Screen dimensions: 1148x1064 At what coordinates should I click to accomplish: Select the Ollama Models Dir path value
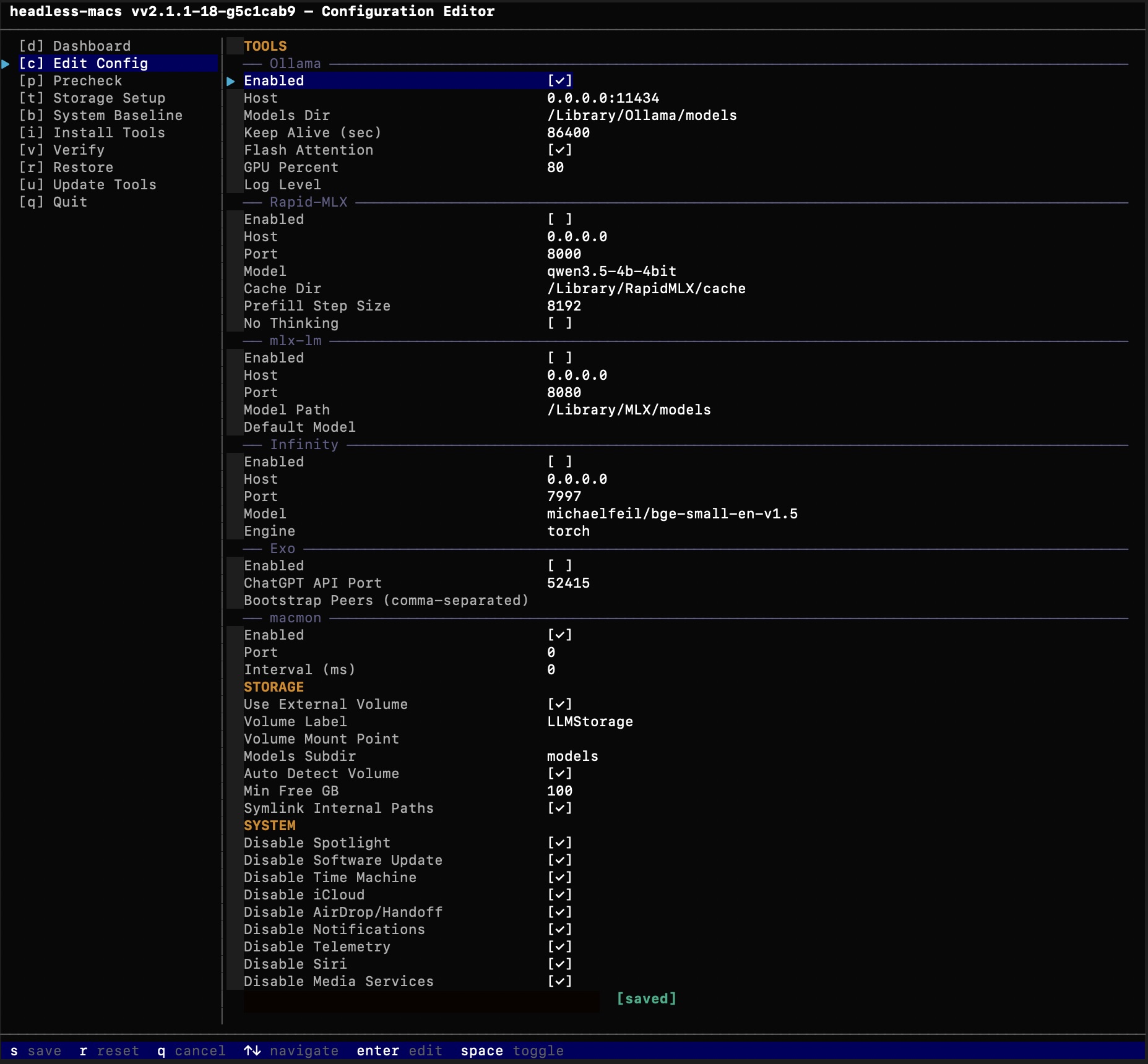coord(642,115)
